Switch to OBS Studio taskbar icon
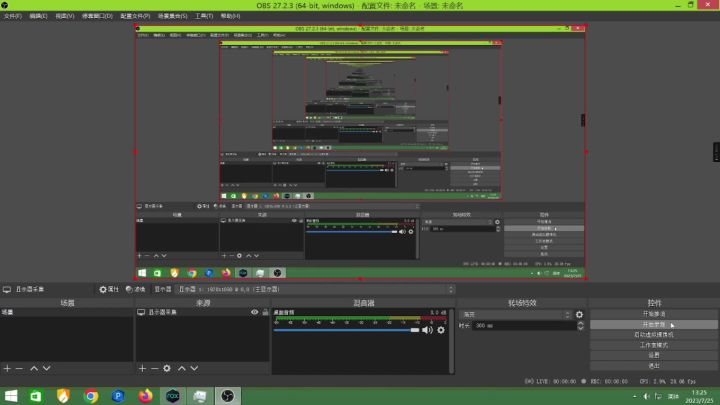The image size is (720, 405). pos(227,396)
